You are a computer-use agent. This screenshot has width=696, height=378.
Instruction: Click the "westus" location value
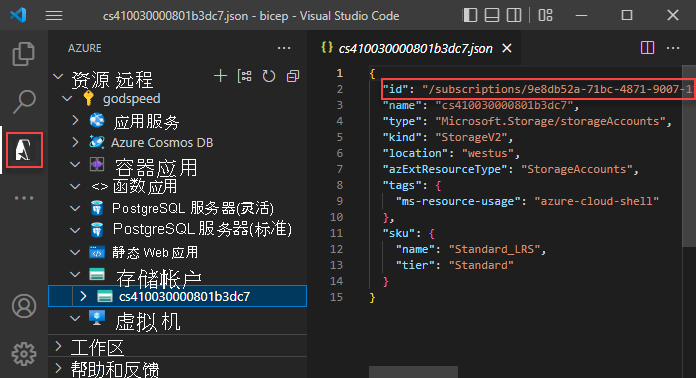point(488,153)
